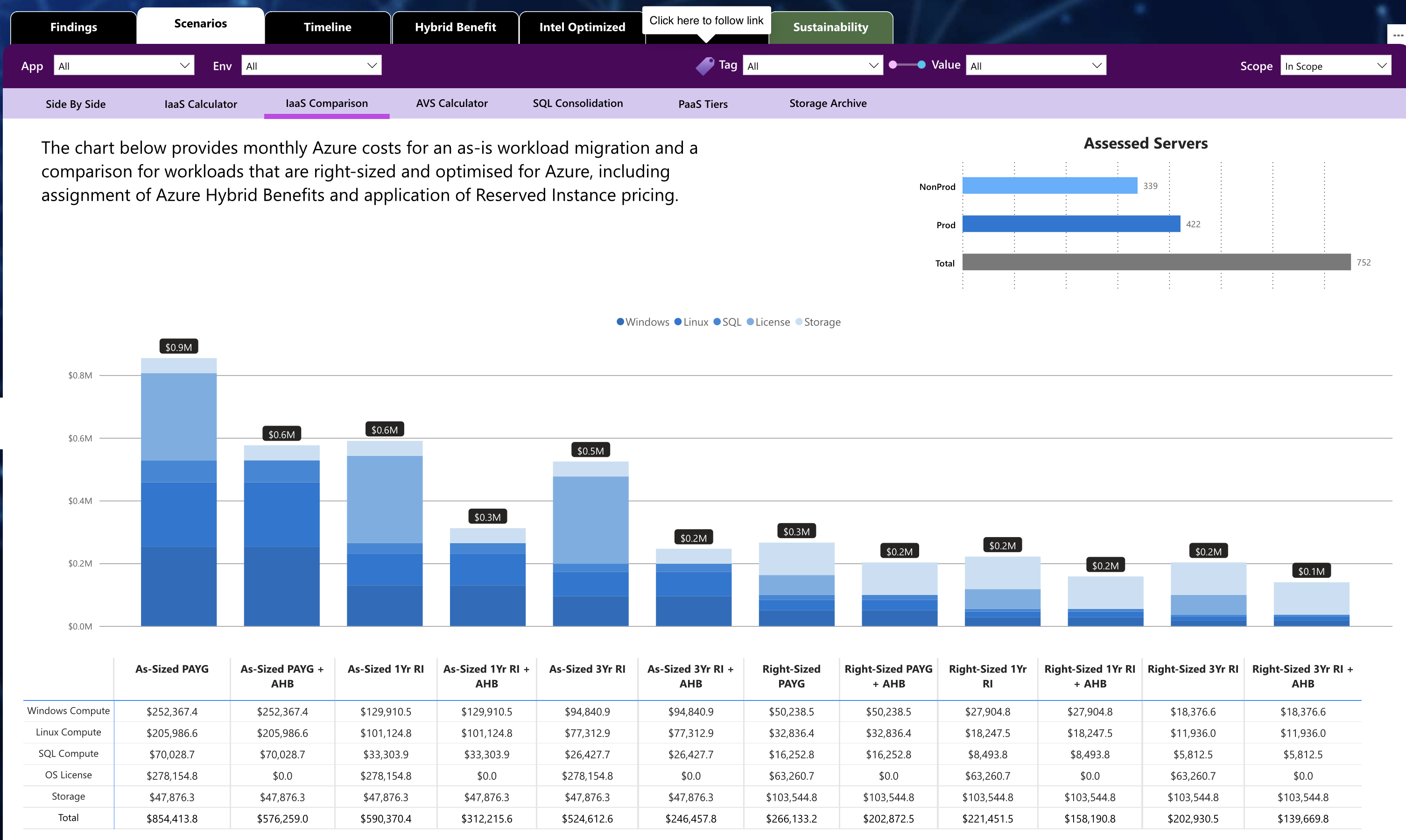1406x840 pixels.
Task: Switch to the Sustainability tab
Action: click(830, 27)
